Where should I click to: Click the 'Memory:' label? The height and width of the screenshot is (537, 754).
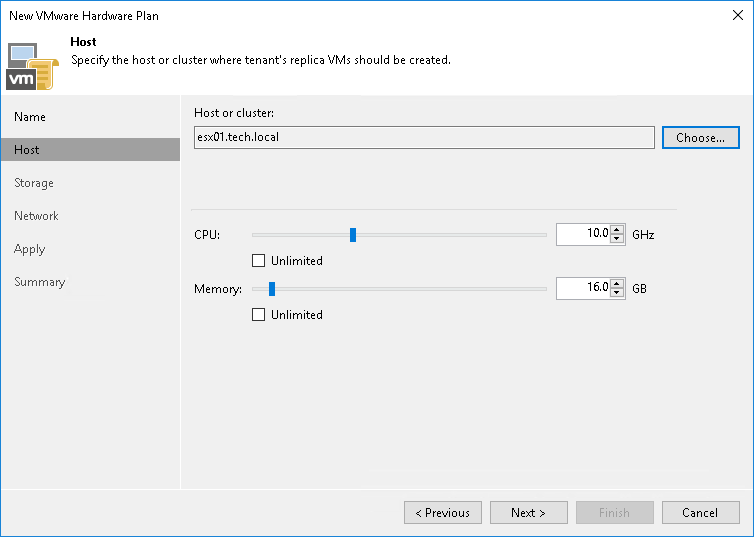point(218,289)
